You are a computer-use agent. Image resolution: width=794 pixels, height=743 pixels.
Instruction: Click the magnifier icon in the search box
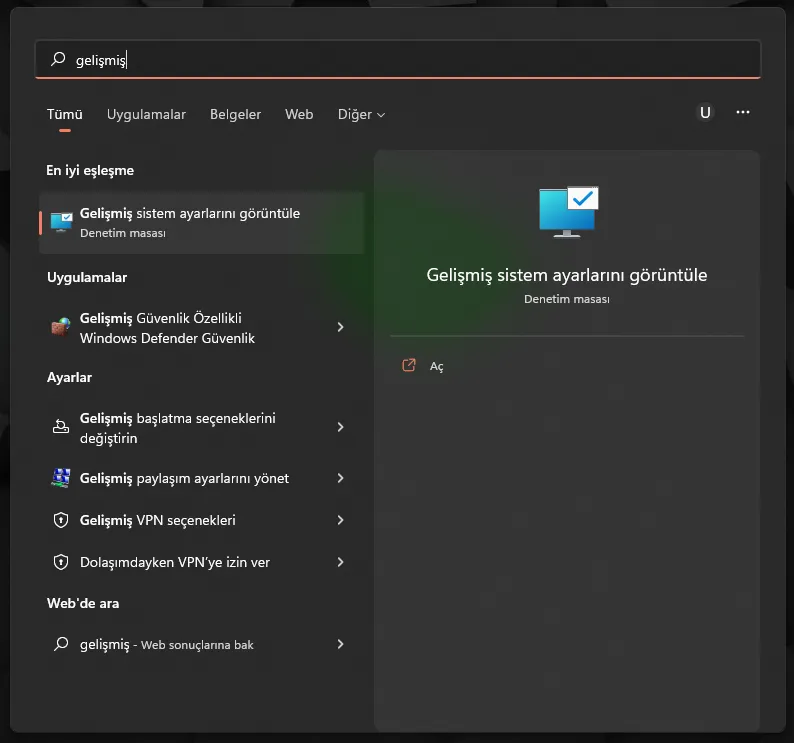58,59
